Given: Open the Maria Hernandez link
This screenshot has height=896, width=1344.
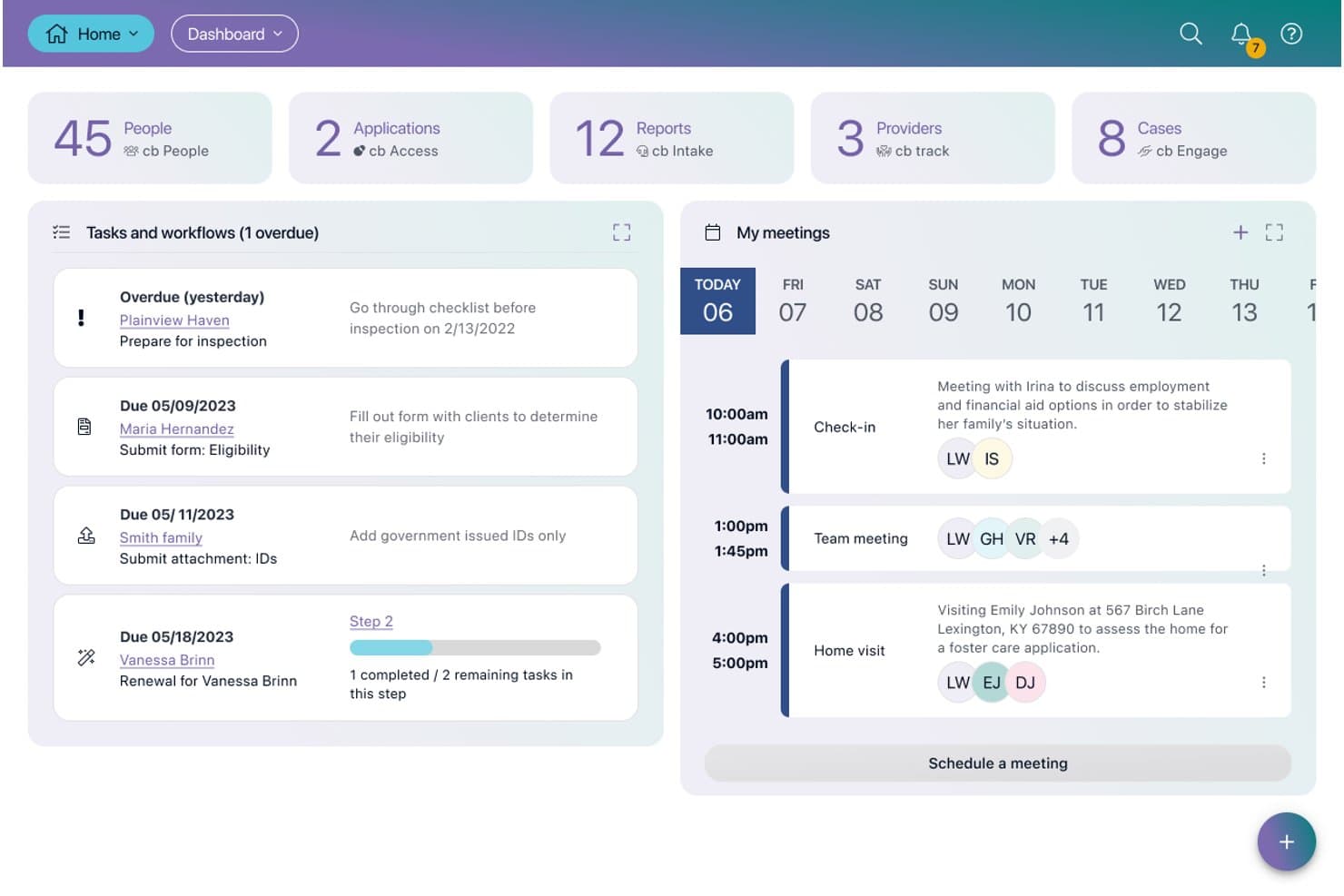Looking at the screenshot, I should [x=177, y=429].
